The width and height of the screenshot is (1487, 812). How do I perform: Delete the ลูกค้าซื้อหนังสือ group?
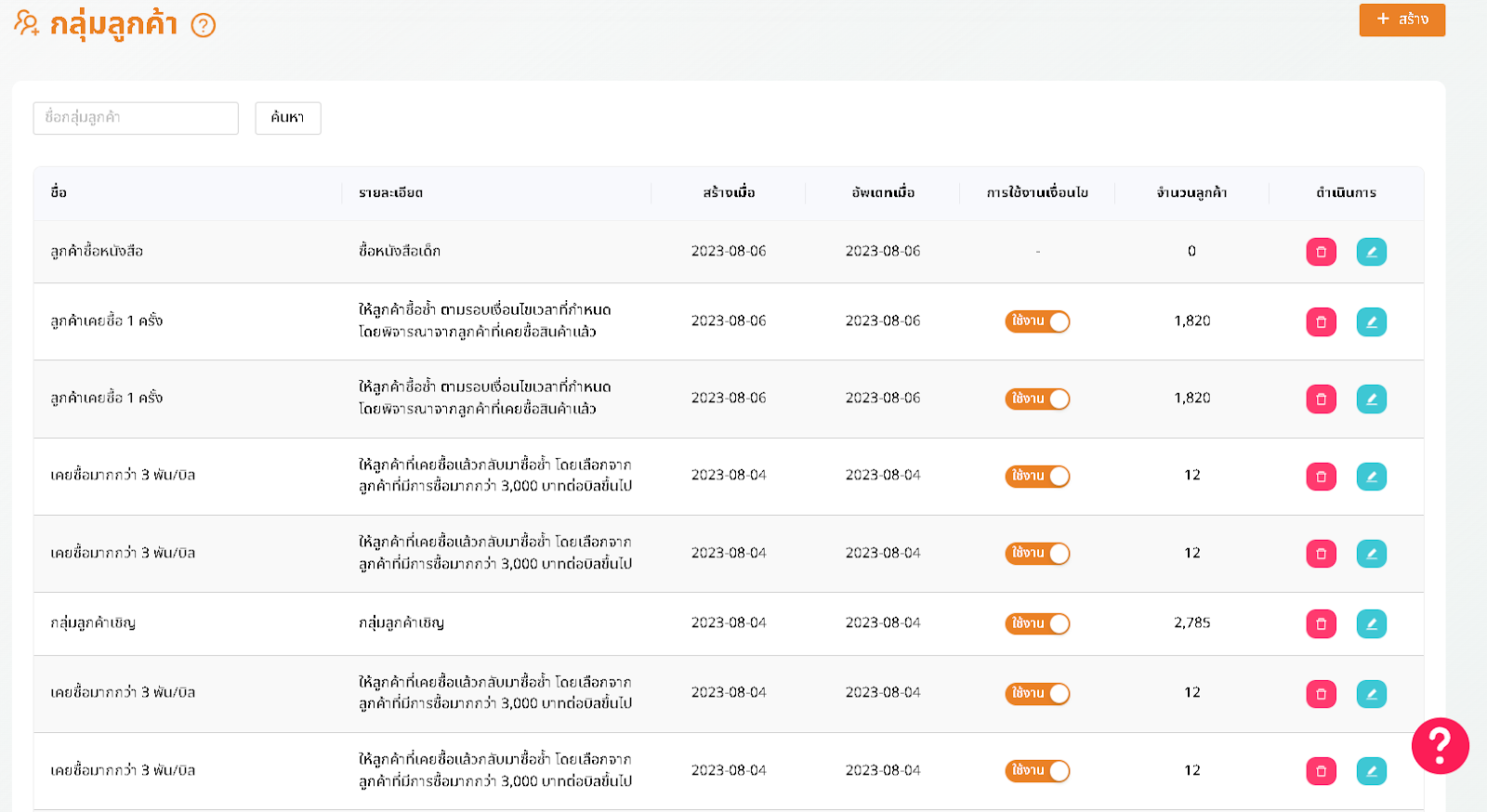pos(1321,252)
